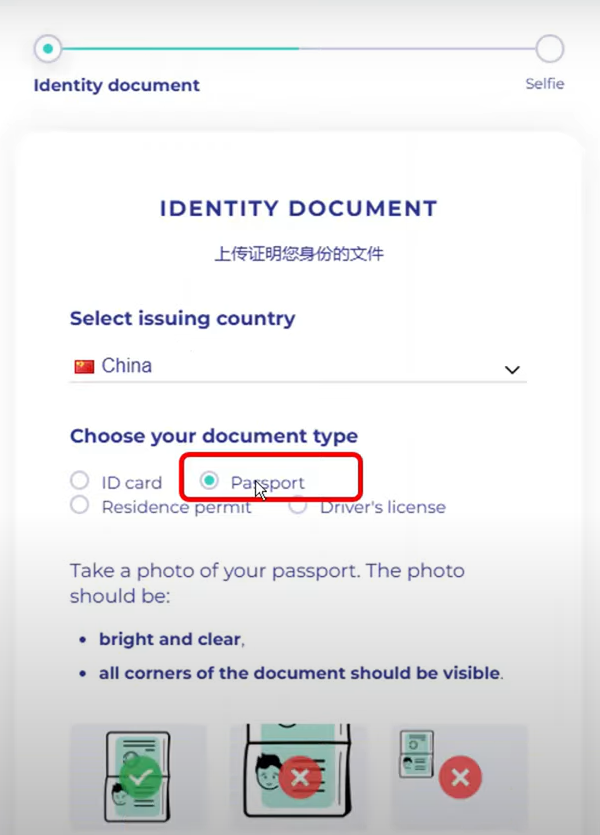Click the green checkmark on correct passport example

(141, 778)
